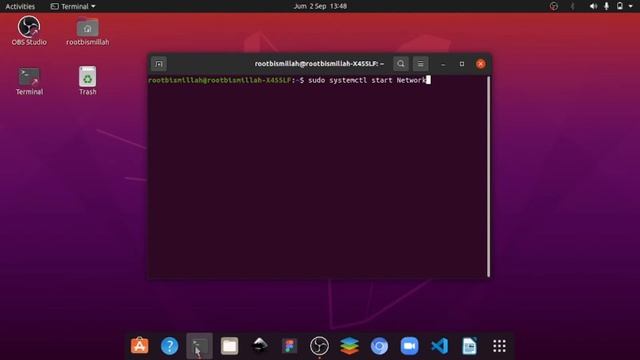Launch the Terminal desktop shortcut

coord(29,81)
